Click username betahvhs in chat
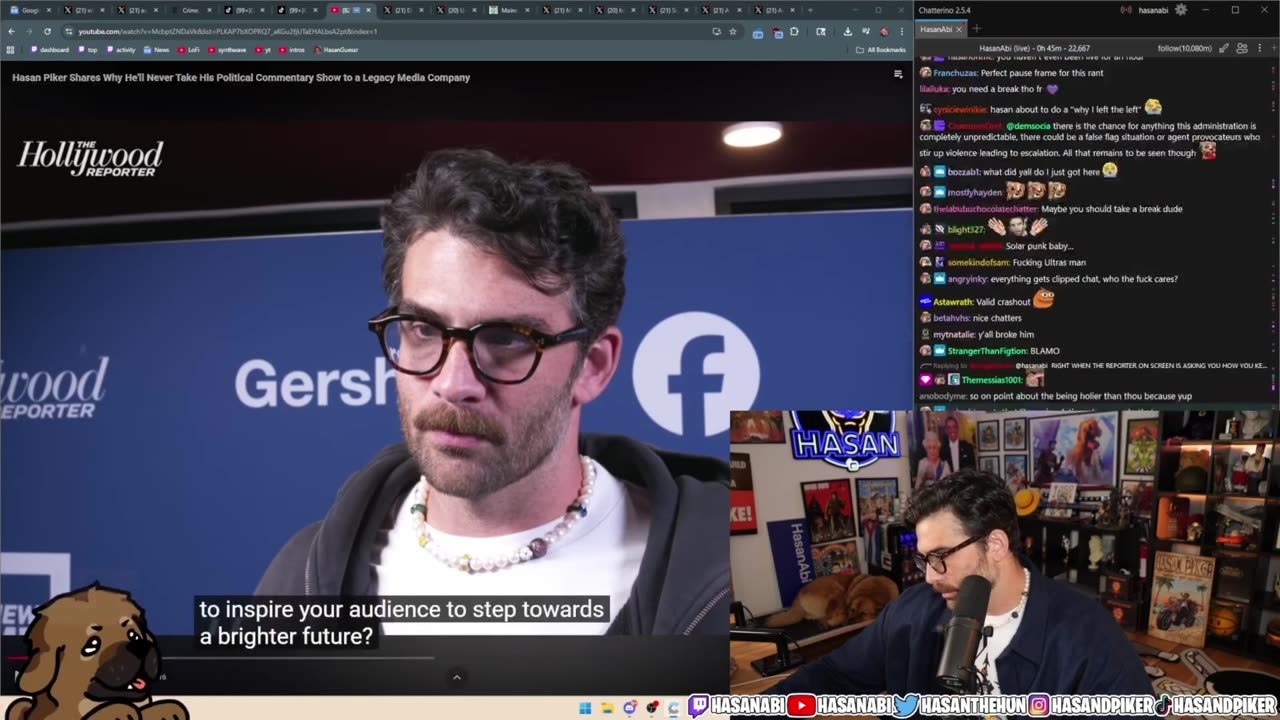The height and width of the screenshot is (720, 1280). [951, 318]
